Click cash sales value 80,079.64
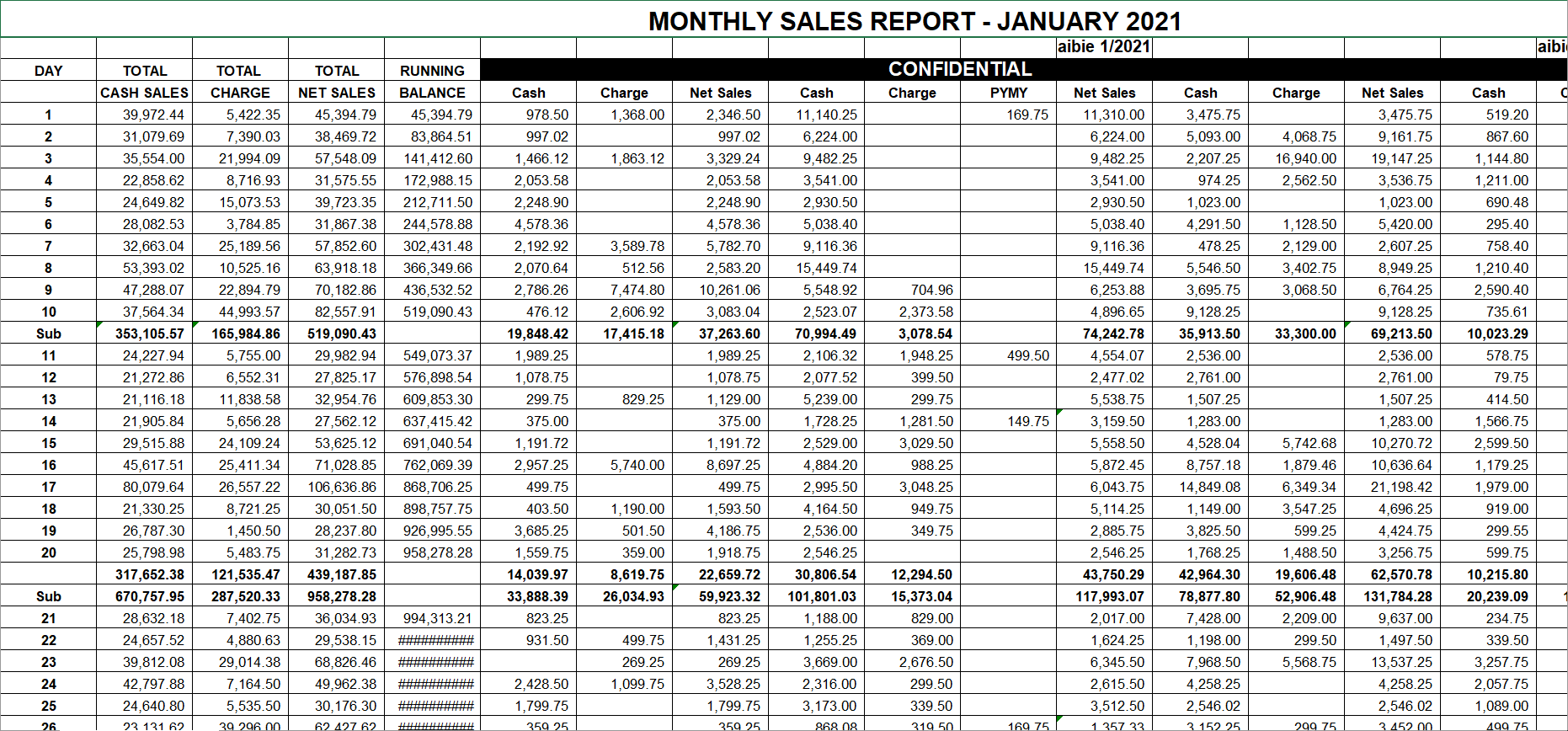 [x=145, y=487]
